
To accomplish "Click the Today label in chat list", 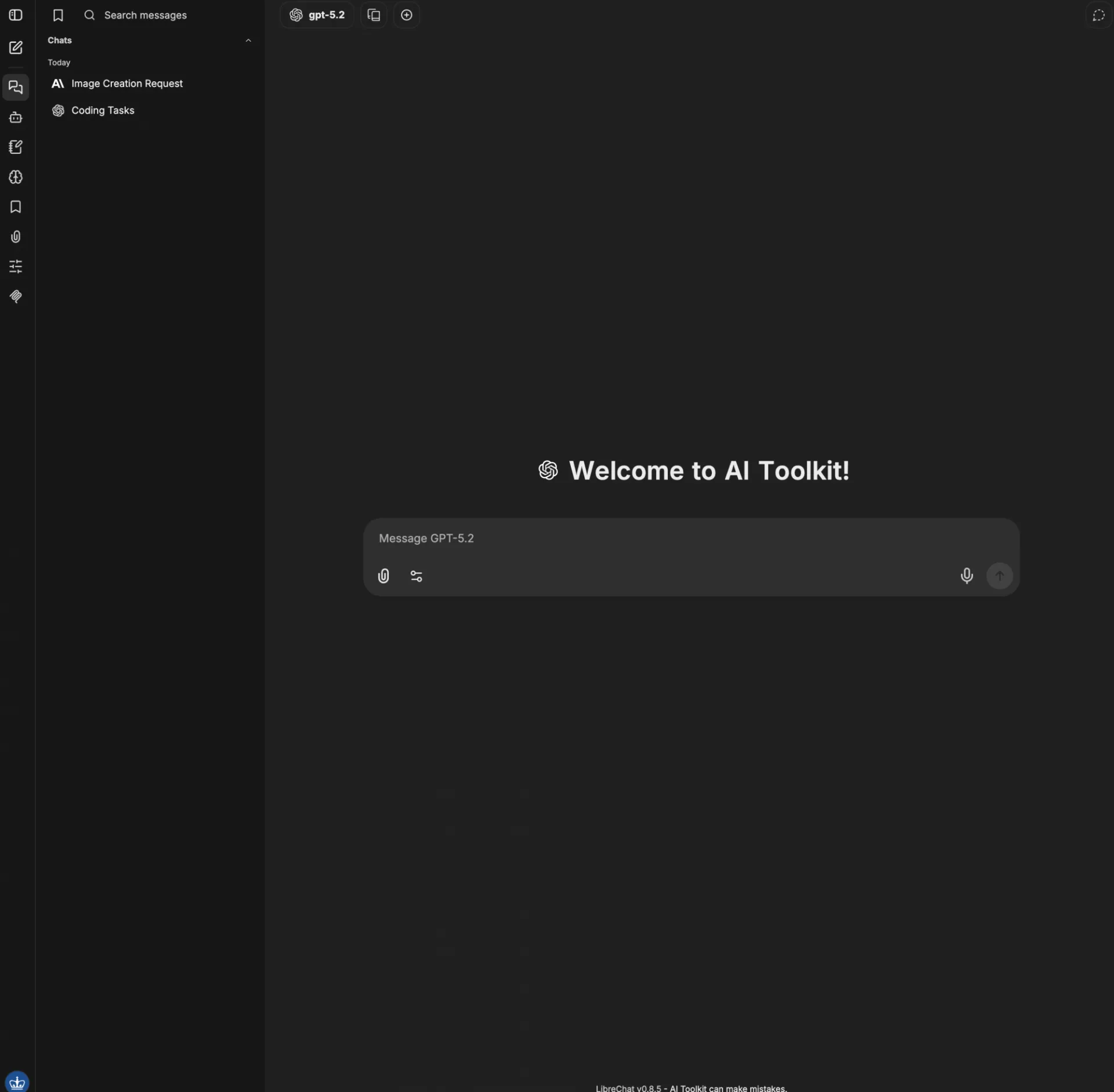I will pyautogui.click(x=59, y=63).
